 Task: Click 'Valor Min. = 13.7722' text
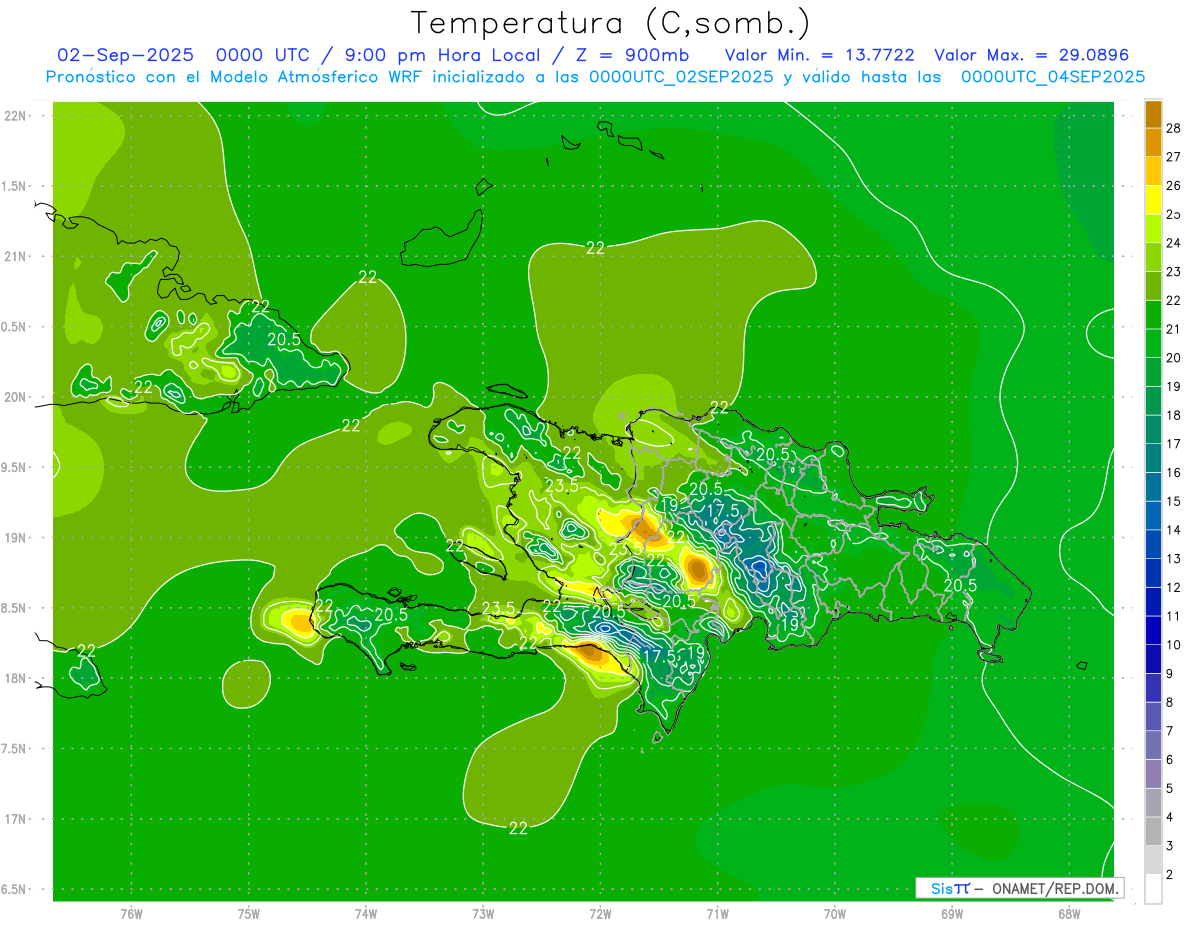click(x=819, y=55)
